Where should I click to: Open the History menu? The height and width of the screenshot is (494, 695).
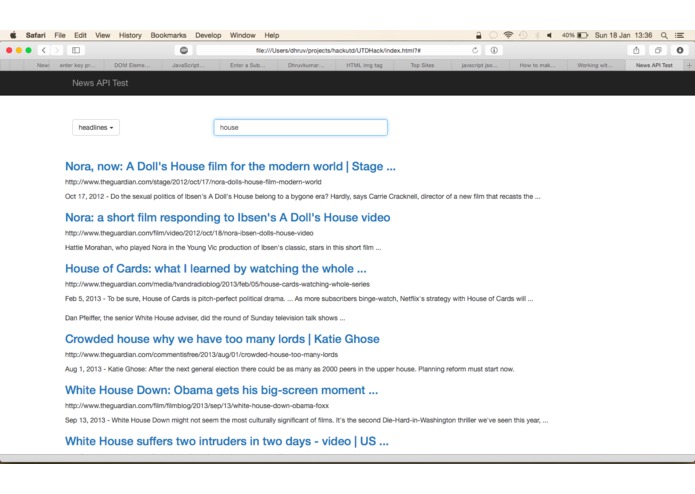point(130,35)
